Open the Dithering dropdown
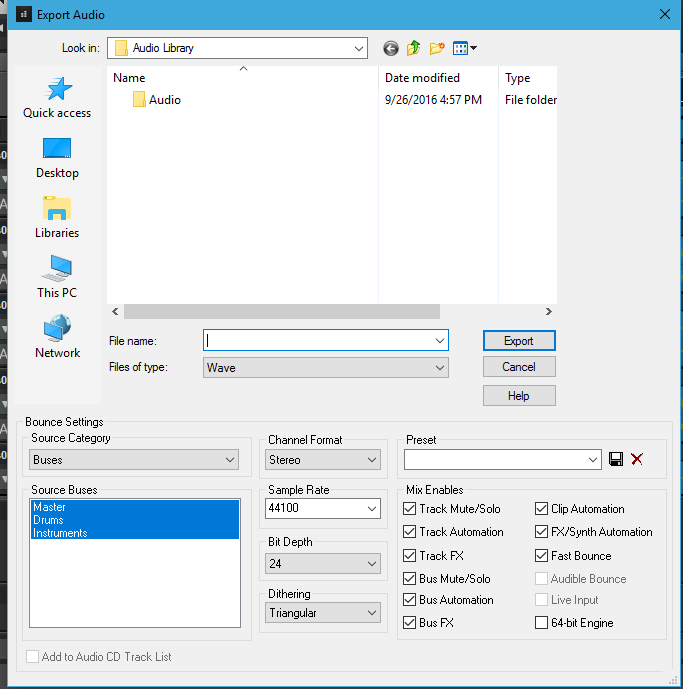Image resolution: width=683 pixels, height=689 pixels. (x=324, y=613)
